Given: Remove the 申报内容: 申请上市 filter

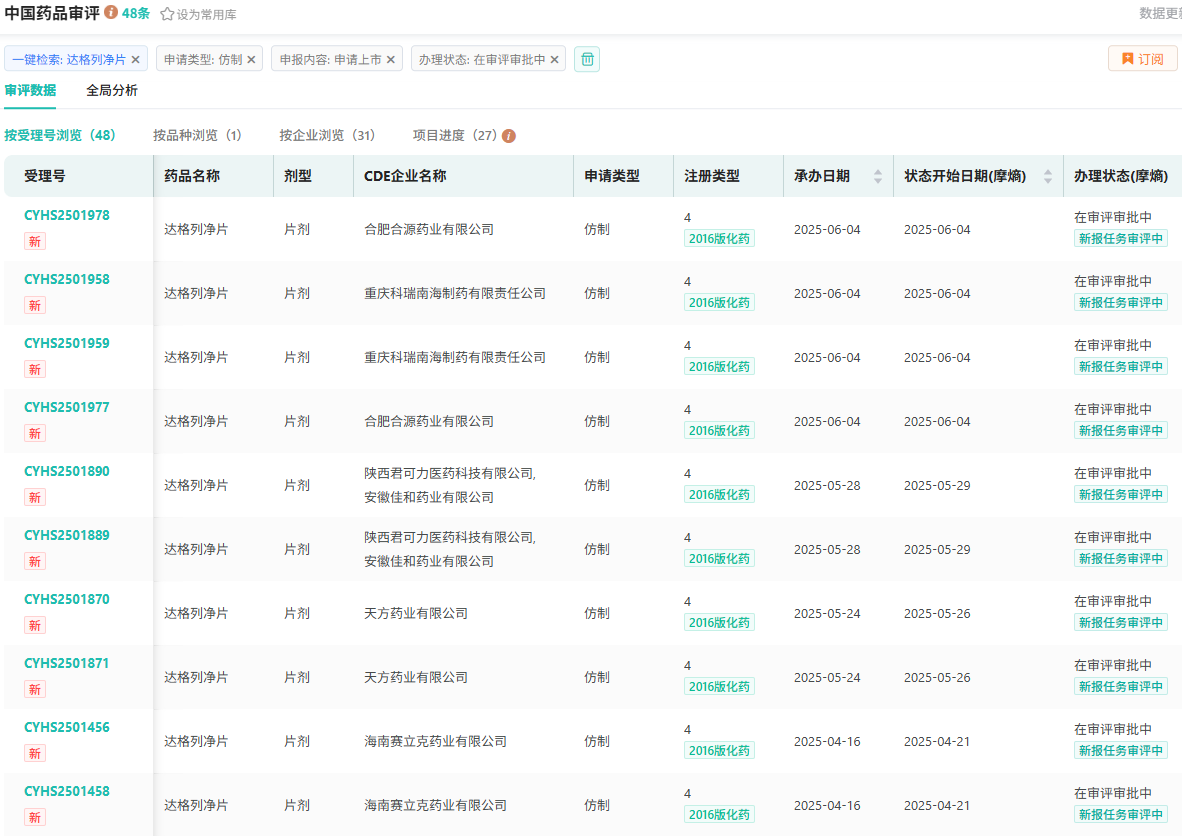Looking at the screenshot, I should point(391,59).
